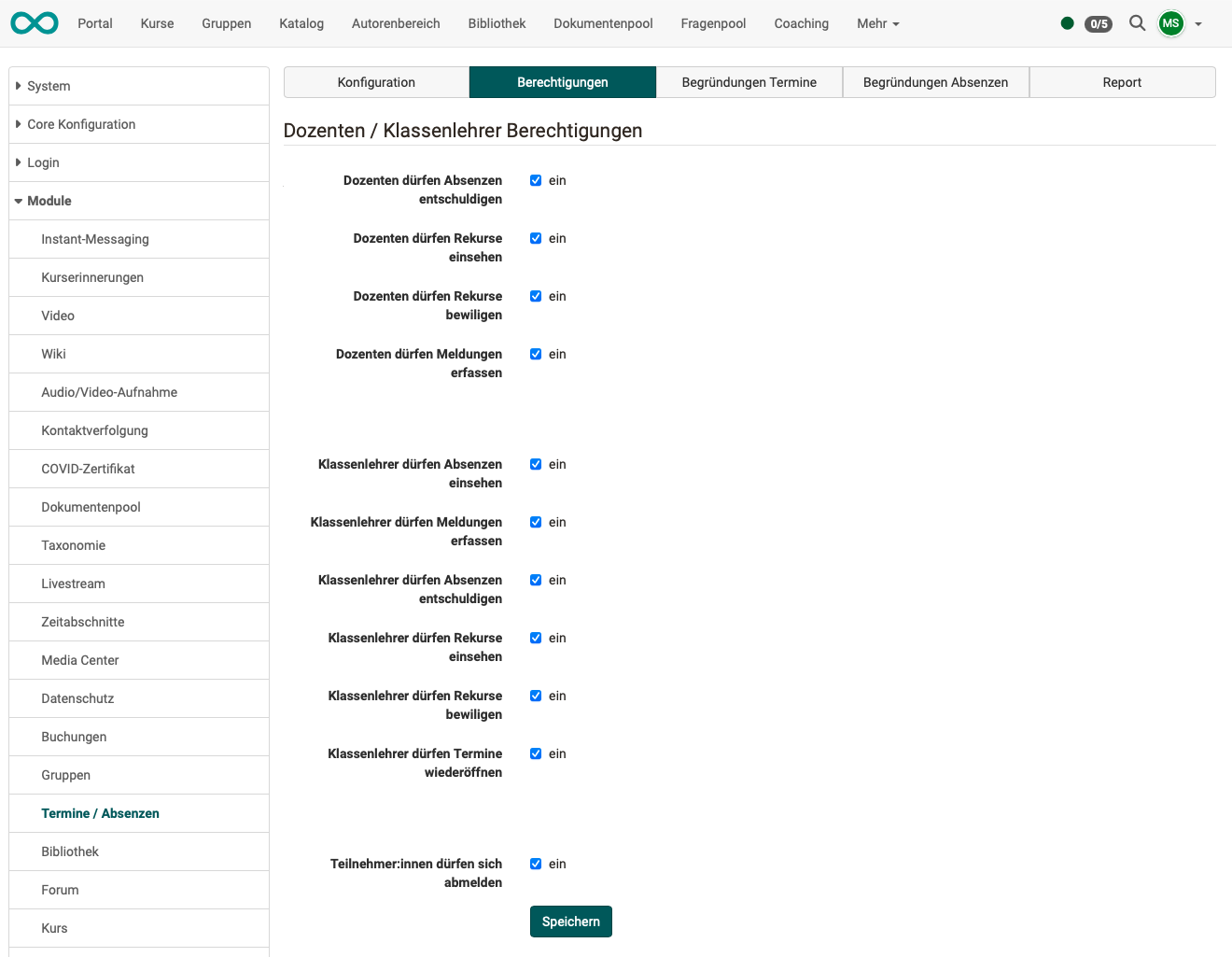Screen dimensions: 1232x957
Task: Open the Coaching menu item
Action: pyautogui.click(x=801, y=23)
